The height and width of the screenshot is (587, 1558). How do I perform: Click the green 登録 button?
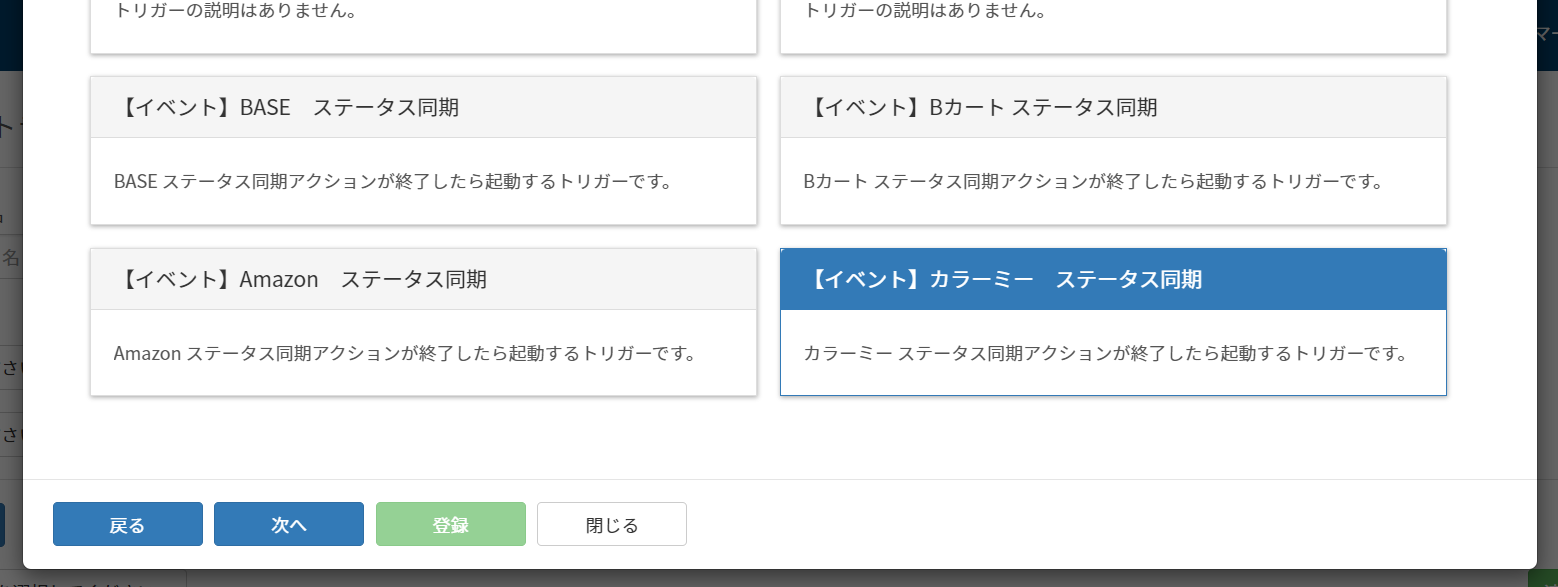point(451,524)
